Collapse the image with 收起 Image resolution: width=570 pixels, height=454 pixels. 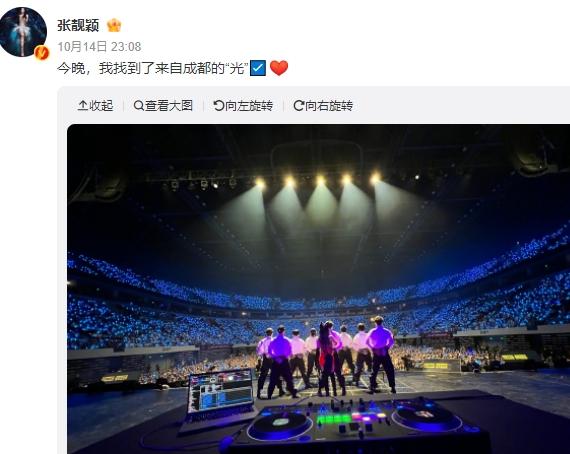96,106
